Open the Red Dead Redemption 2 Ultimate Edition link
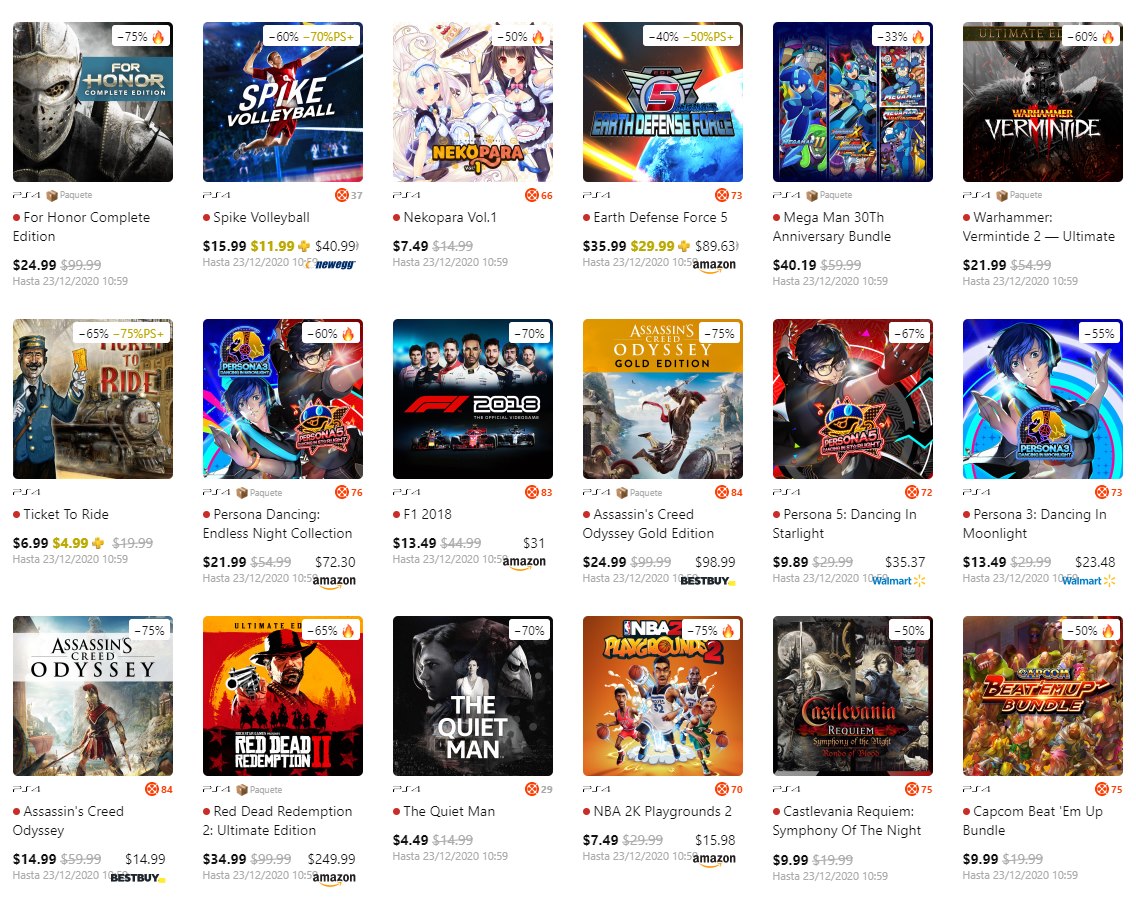Image resolution: width=1136 pixels, height=902 pixels. [x=277, y=821]
